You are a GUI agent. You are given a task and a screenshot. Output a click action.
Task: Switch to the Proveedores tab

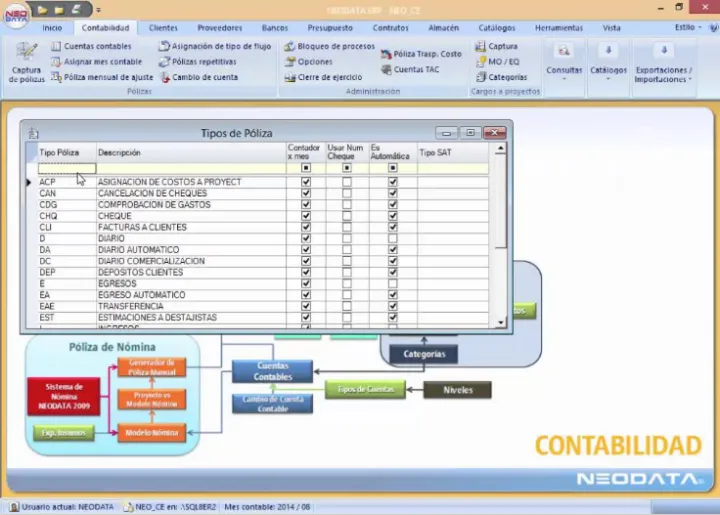pos(219,28)
